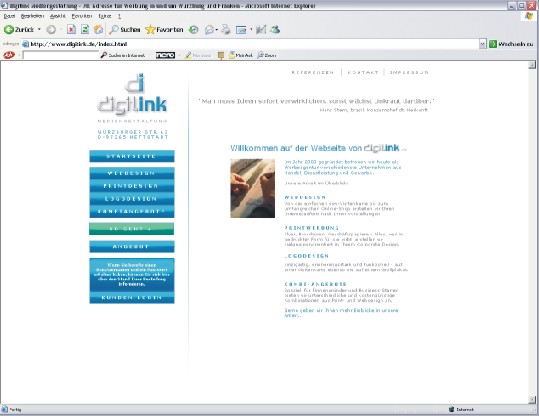This screenshot has width=539, height=416.
Task: Open the mail button dropdown arrow
Action: click(x=217, y=30)
